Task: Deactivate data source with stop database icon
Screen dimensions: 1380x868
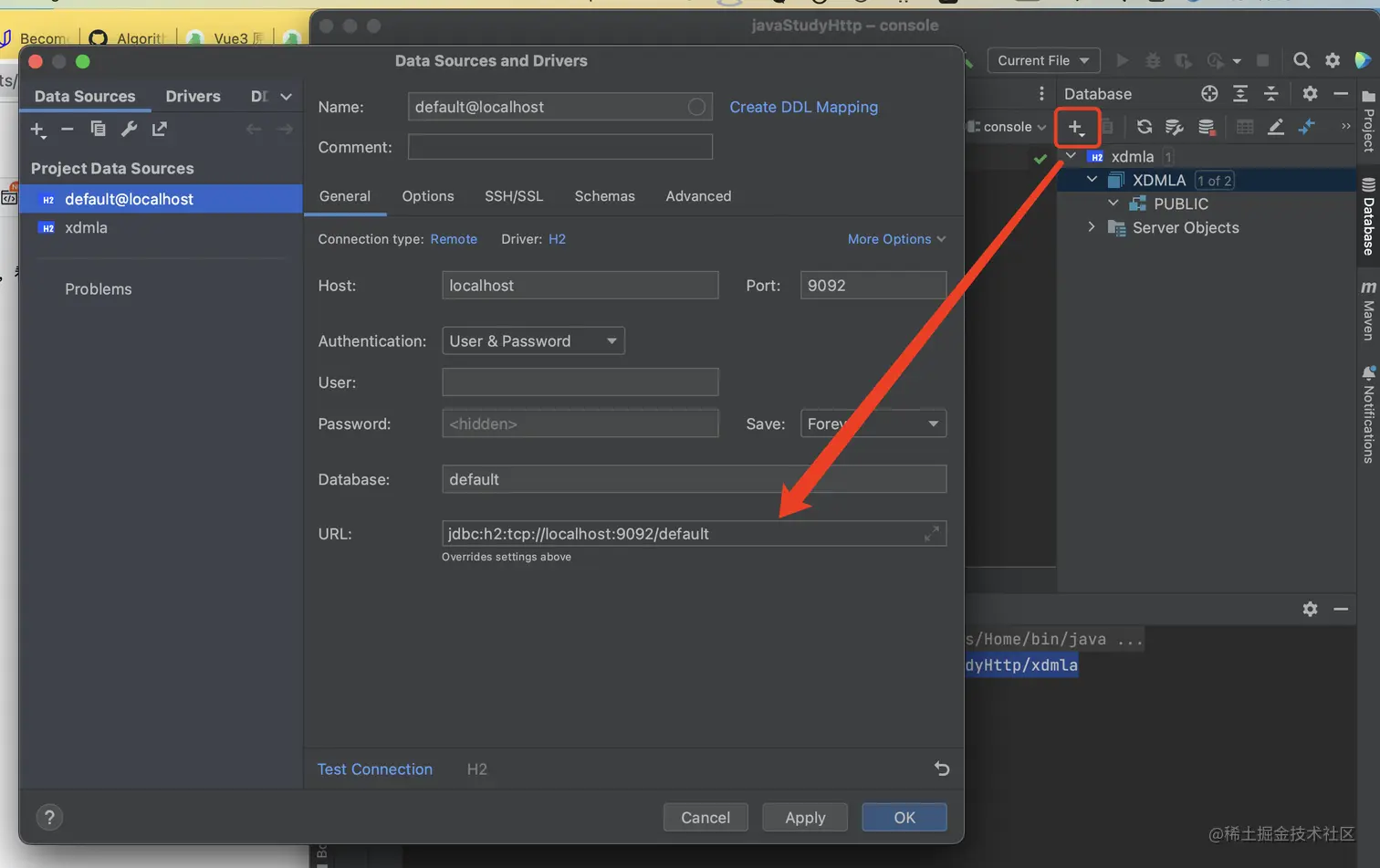Action: [1207, 127]
